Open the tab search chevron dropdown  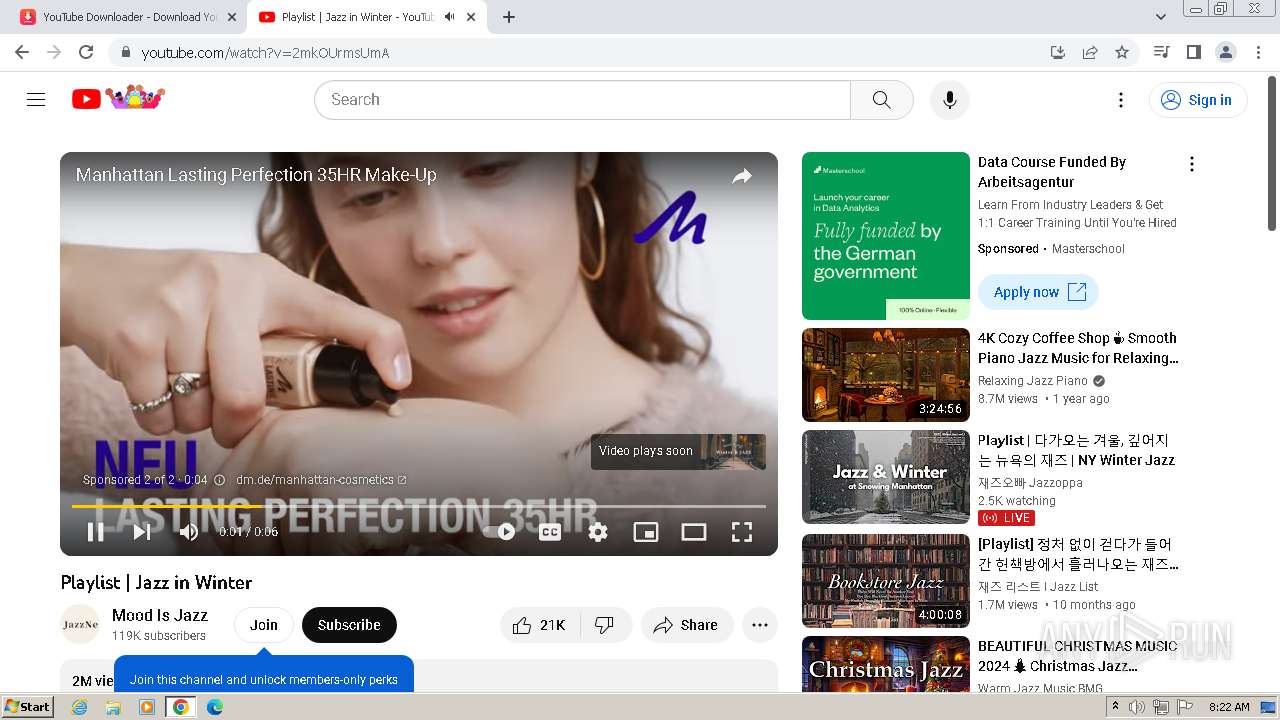click(1161, 17)
